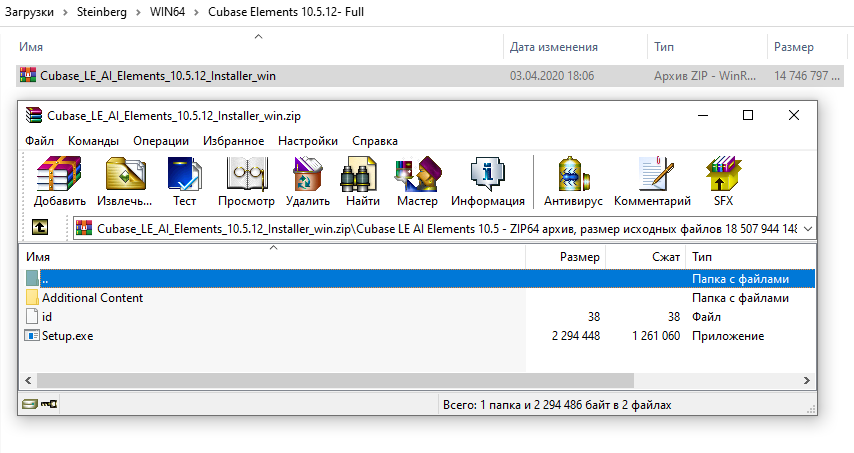This screenshot has height=453, width=854.
Task: Open the Просмотр (View) tool
Action: click(x=247, y=174)
